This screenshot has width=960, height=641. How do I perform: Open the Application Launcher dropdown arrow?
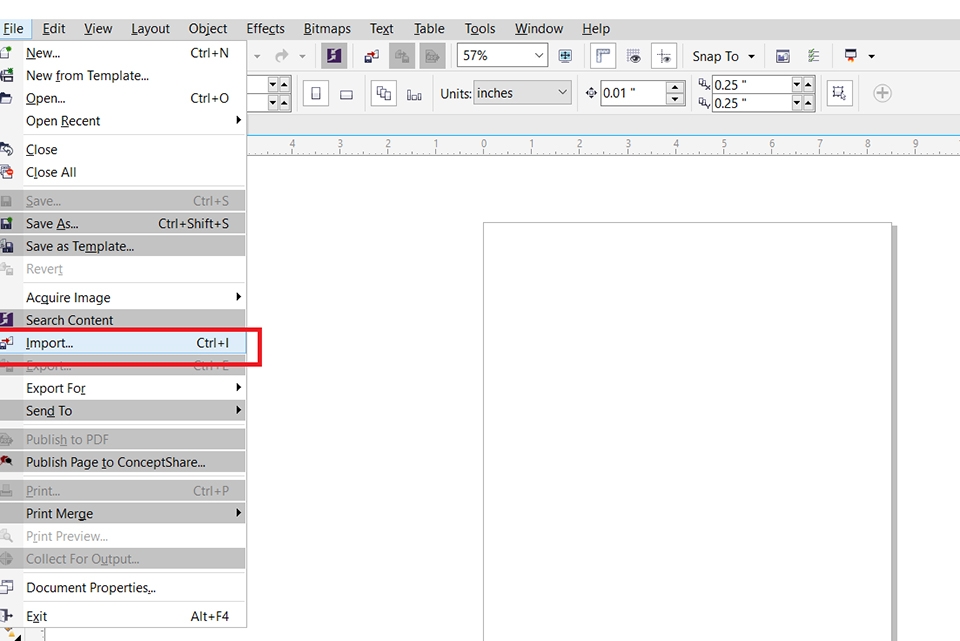(871, 56)
